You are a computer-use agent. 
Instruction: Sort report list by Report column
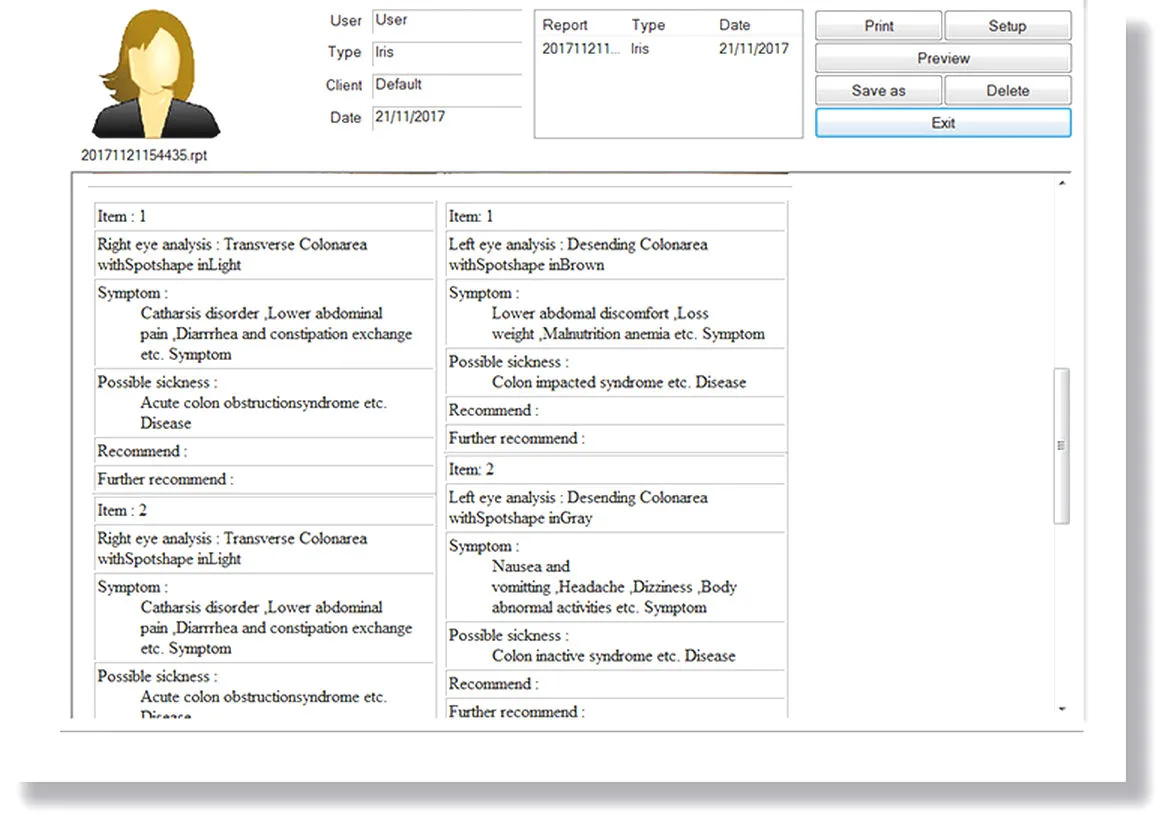point(564,25)
